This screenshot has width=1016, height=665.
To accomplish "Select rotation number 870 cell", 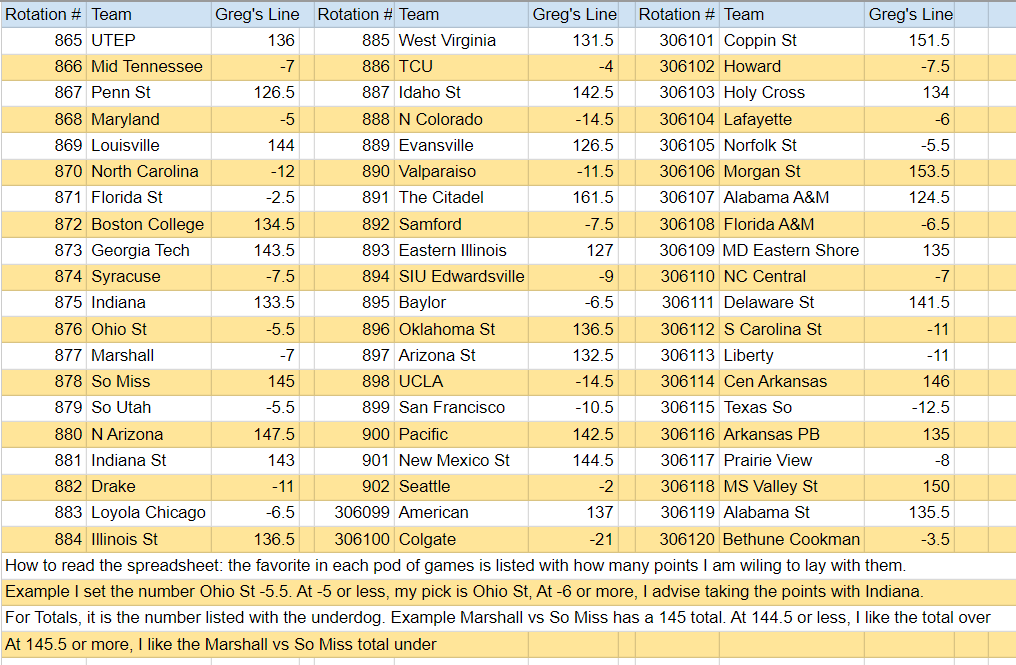I will pos(44,171).
